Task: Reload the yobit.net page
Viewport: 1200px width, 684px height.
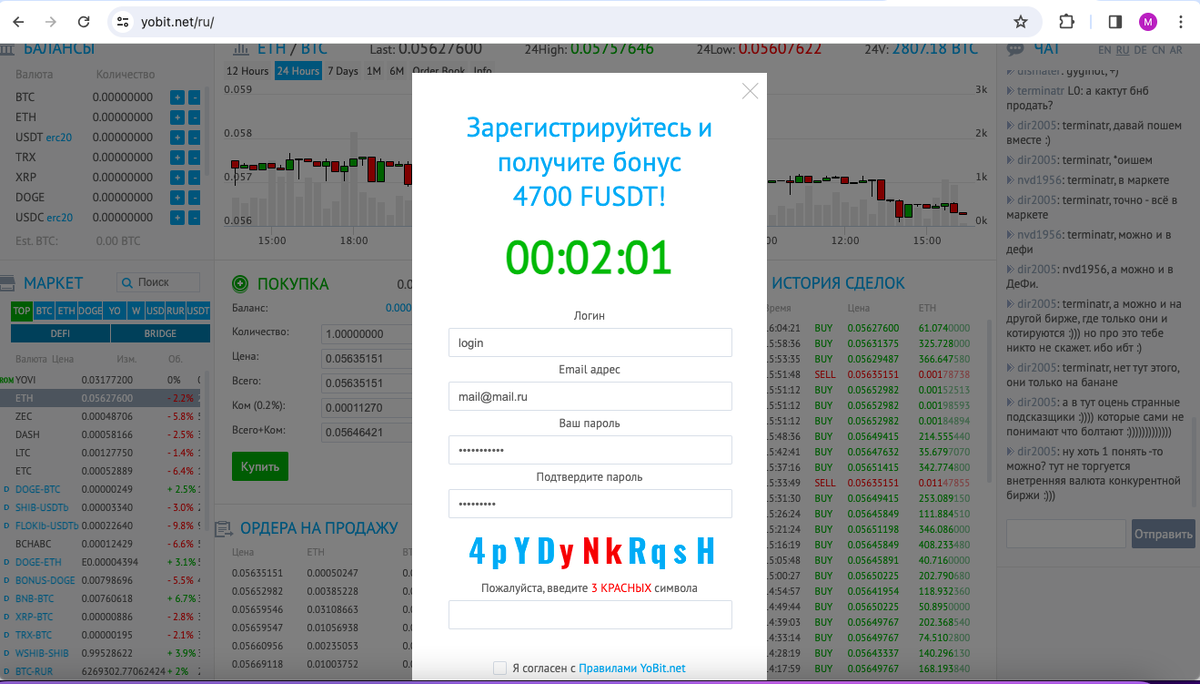Action: point(84,21)
